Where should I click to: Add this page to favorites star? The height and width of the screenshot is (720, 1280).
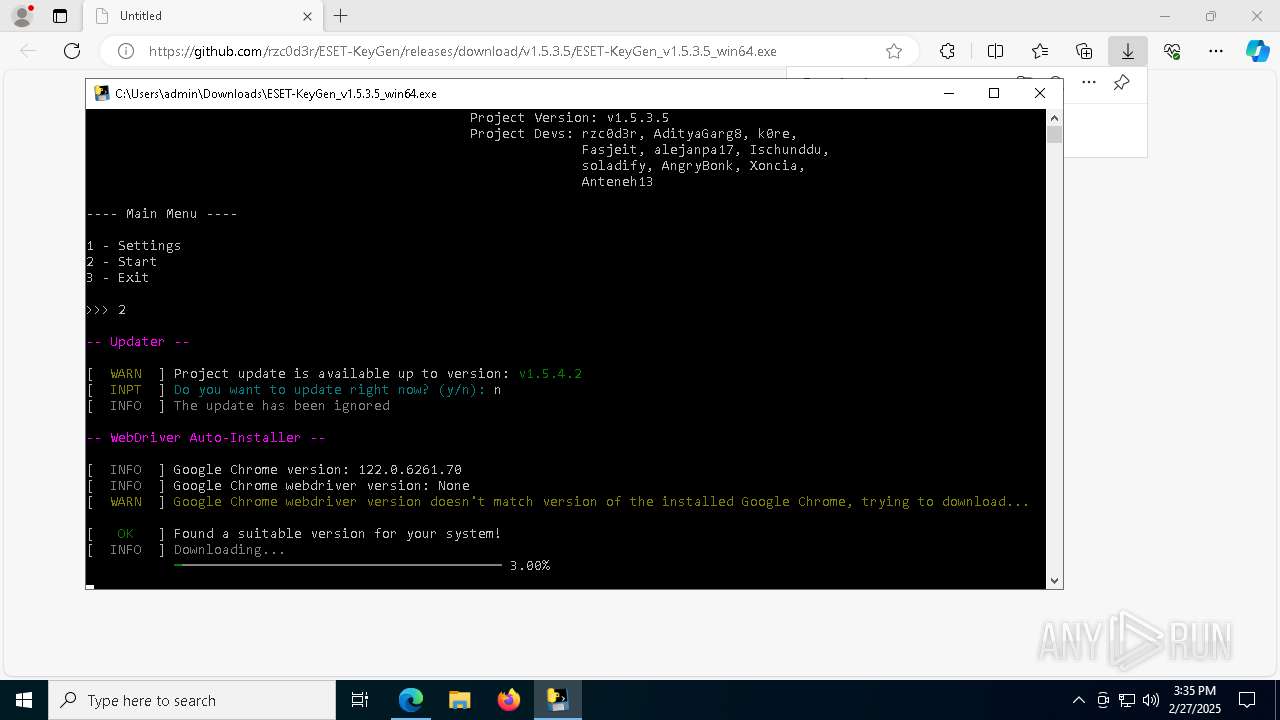pyautogui.click(x=894, y=51)
